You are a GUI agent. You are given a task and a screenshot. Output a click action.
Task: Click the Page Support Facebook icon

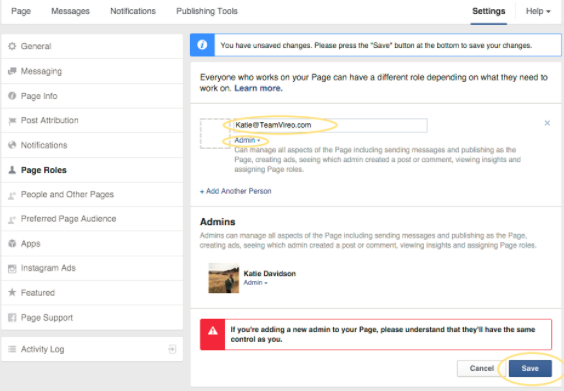click(x=12, y=318)
